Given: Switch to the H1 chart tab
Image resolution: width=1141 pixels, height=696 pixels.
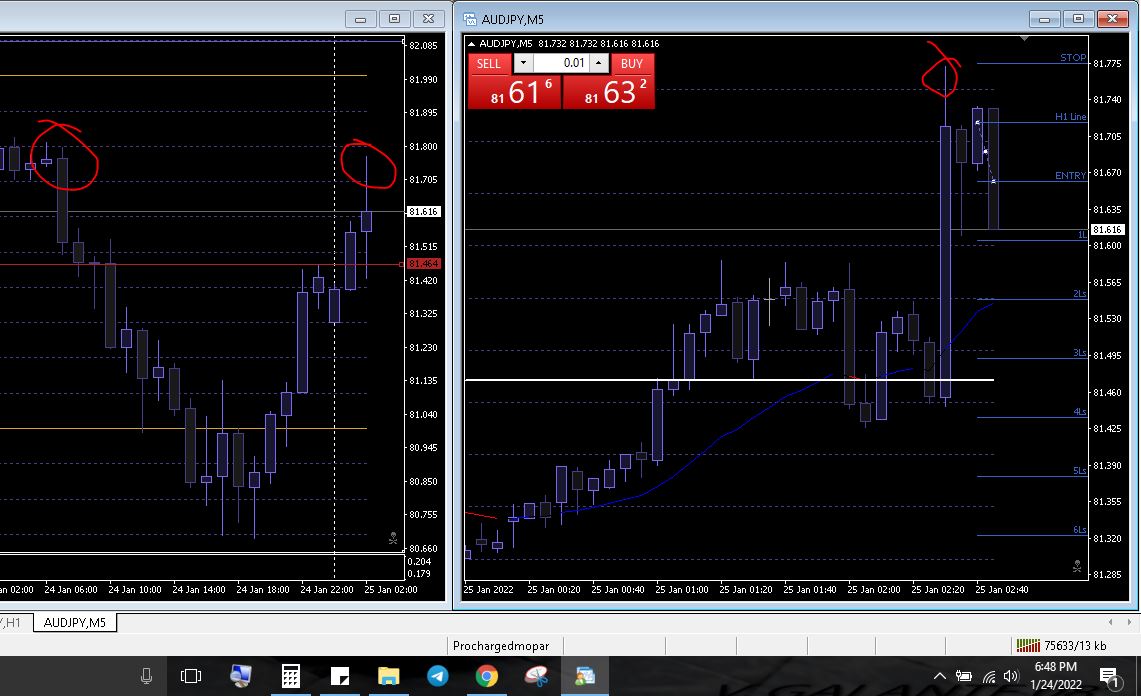Looking at the screenshot, I should coord(14,622).
